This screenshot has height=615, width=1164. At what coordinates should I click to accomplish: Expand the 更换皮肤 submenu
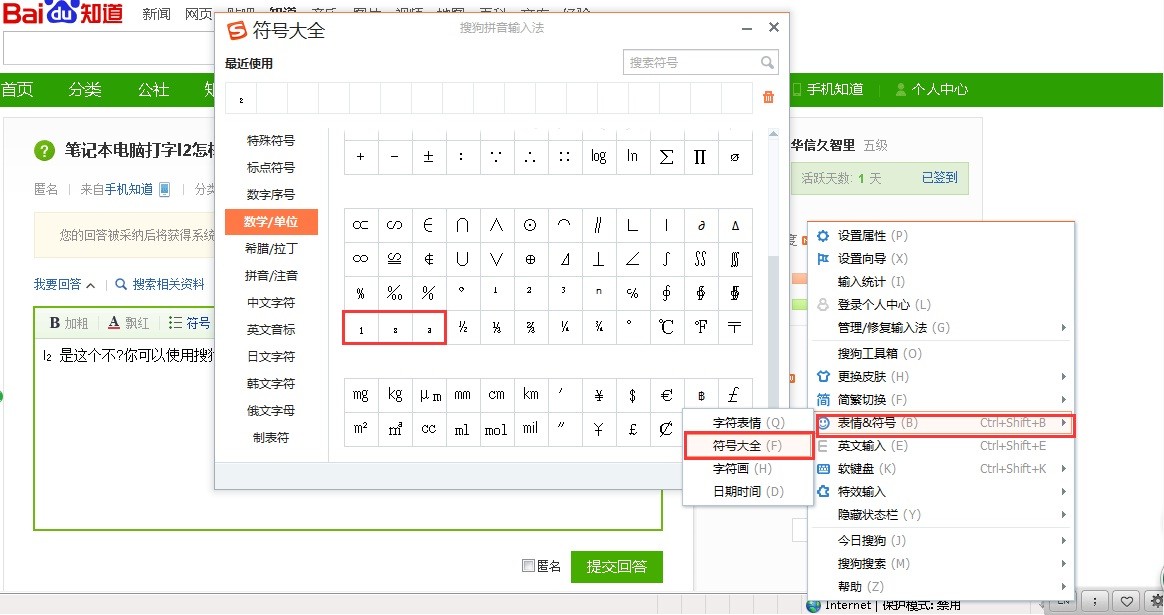[x=941, y=377]
